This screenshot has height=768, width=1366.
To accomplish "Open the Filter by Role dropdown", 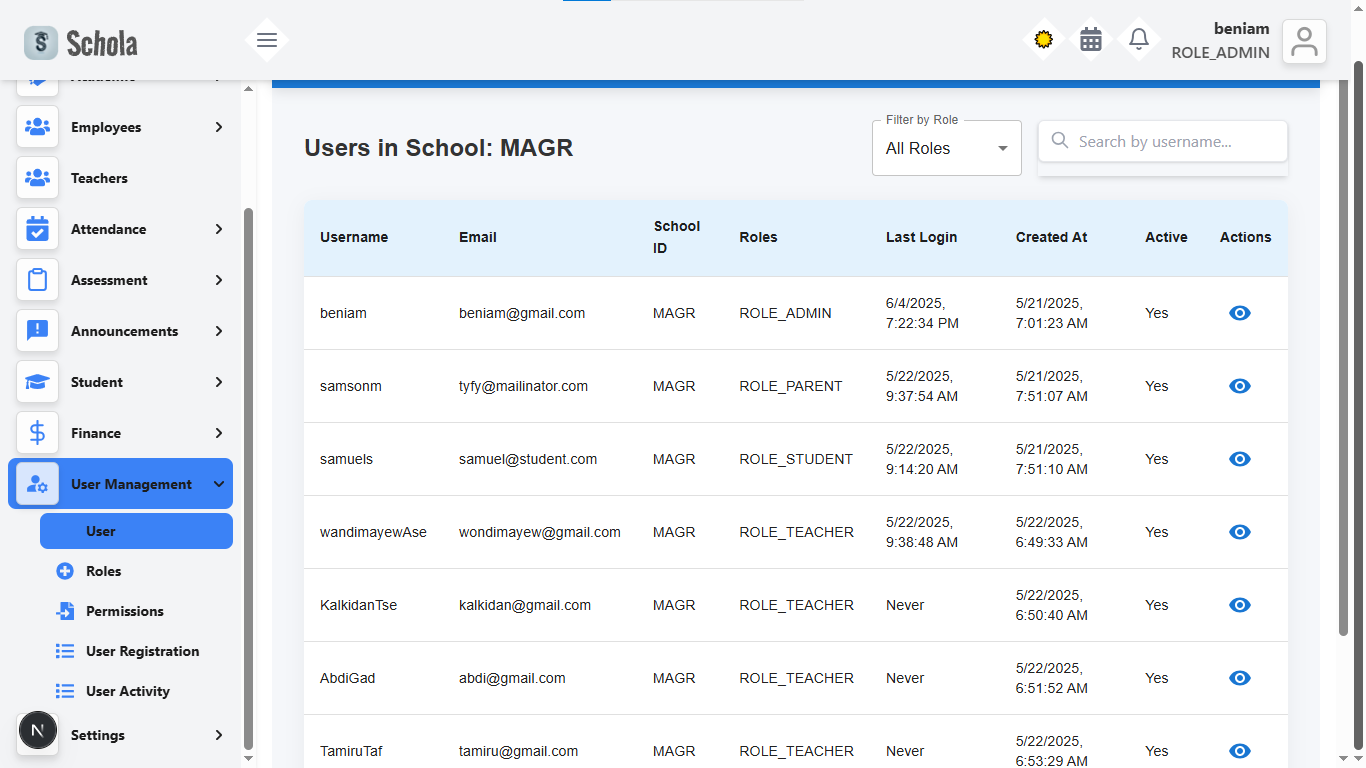I will (x=946, y=149).
